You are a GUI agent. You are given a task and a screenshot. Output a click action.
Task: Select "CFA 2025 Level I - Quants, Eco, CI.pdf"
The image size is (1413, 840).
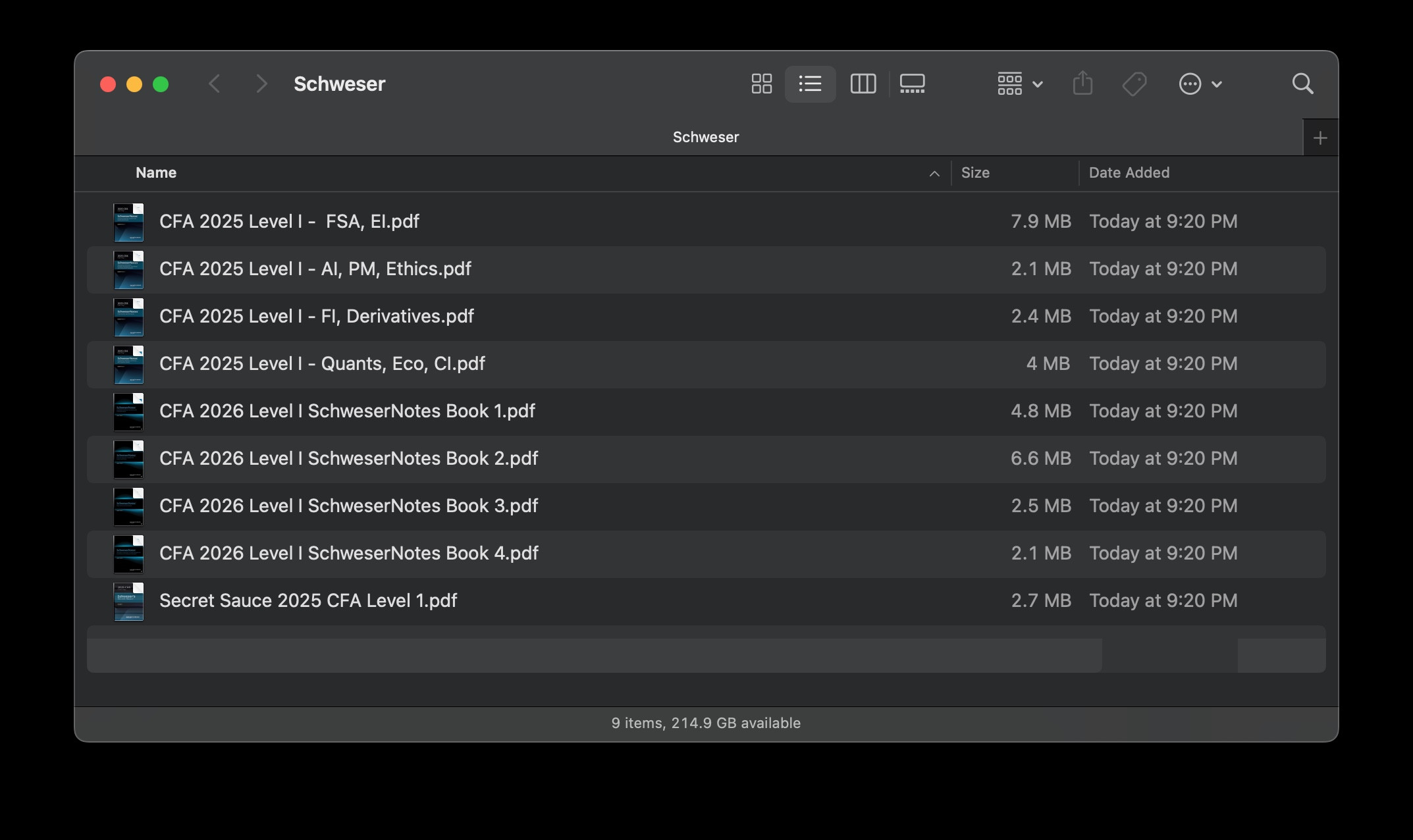(x=322, y=363)
